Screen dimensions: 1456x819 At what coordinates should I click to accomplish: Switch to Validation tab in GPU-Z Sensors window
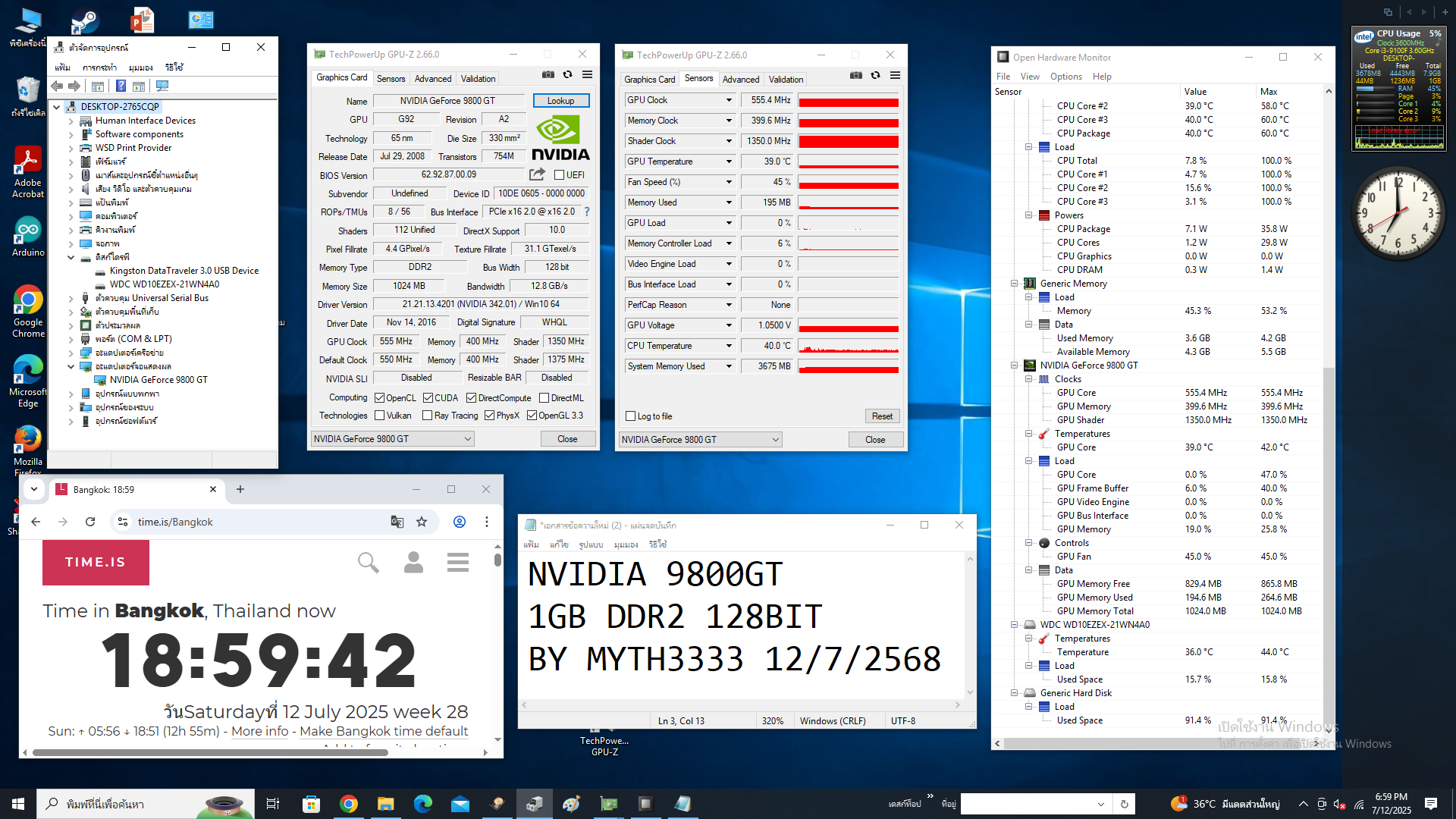pos(786,80)
